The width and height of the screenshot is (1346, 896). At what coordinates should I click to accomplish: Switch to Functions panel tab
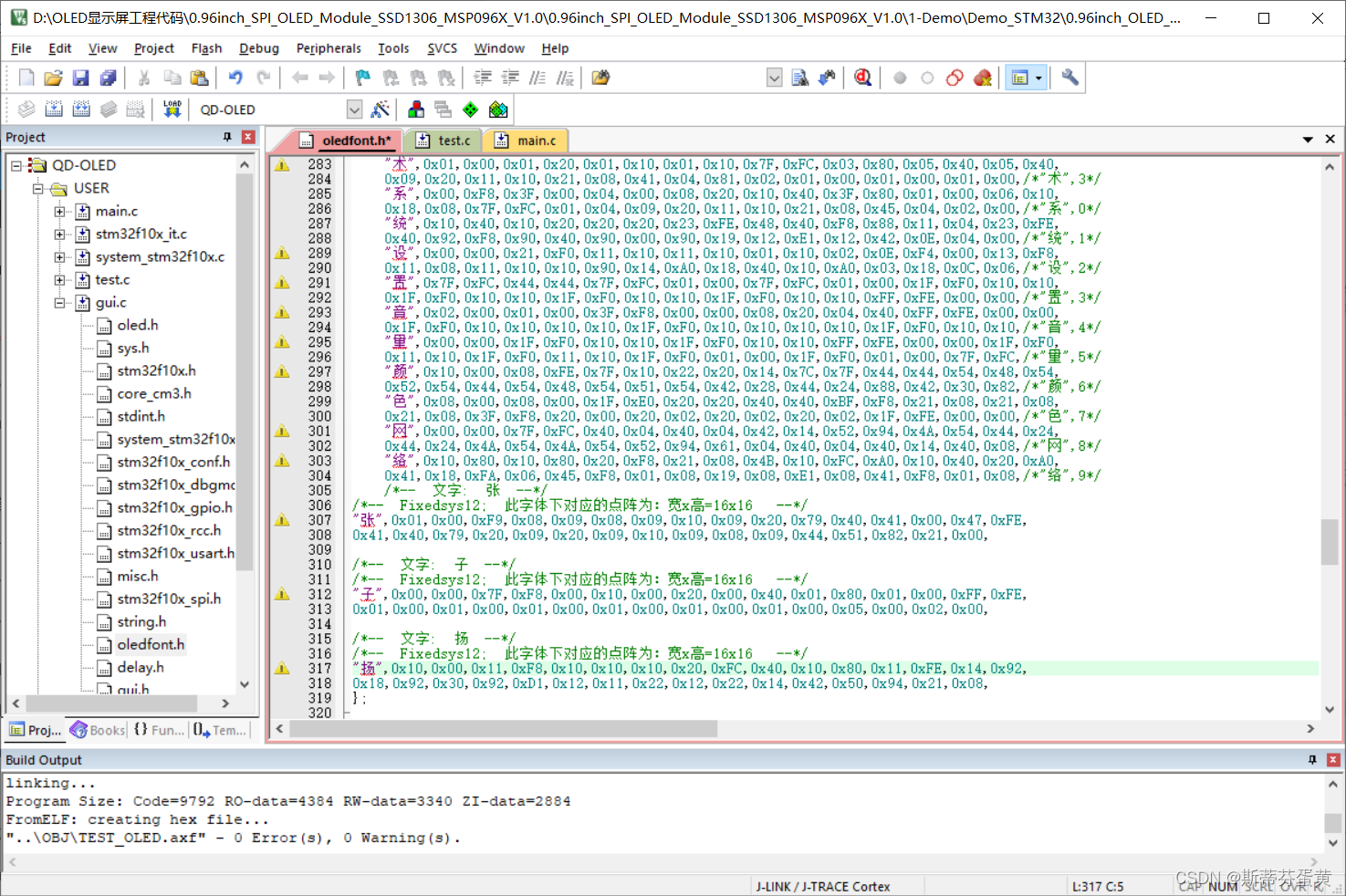[158, 730]
